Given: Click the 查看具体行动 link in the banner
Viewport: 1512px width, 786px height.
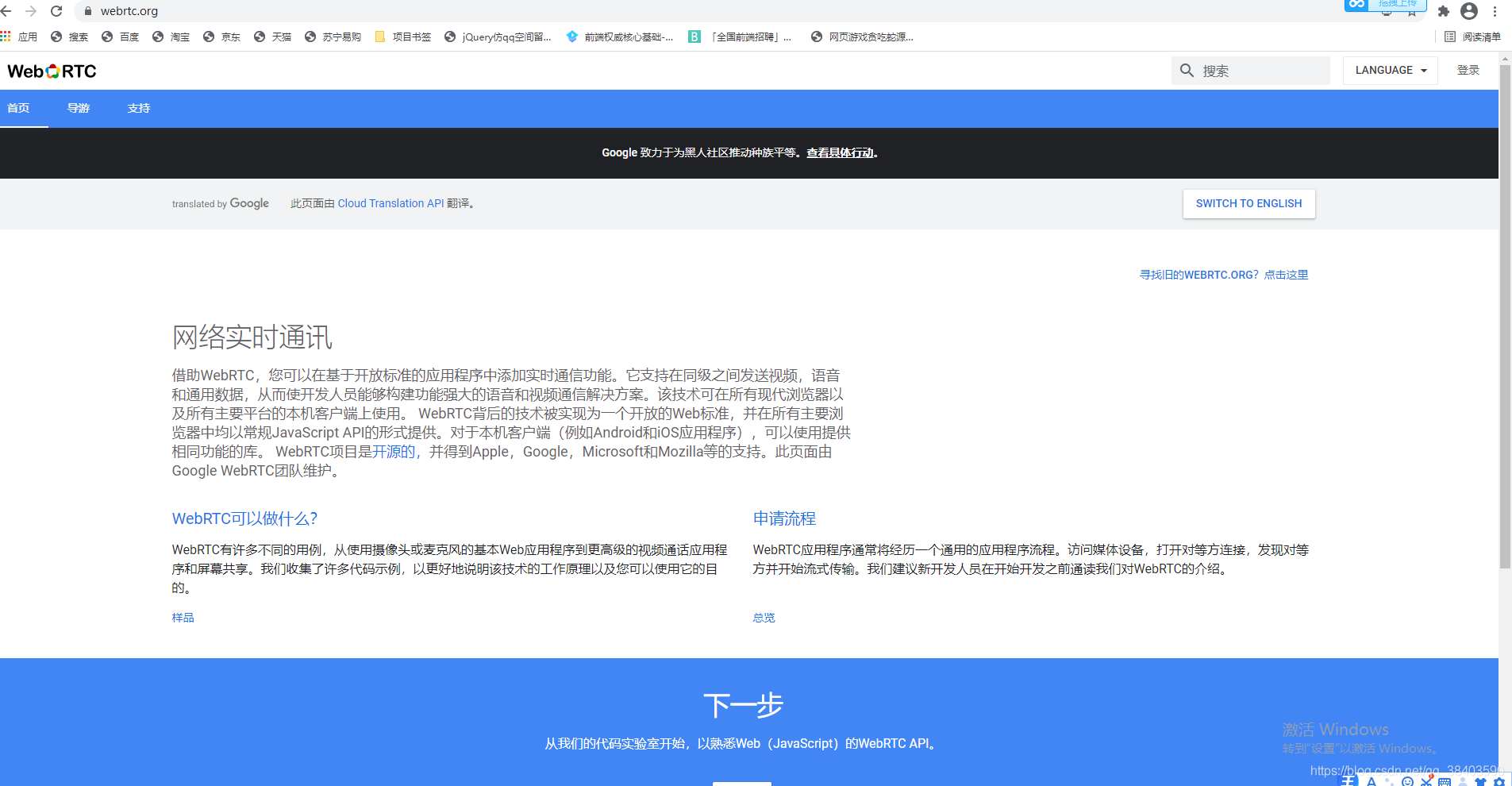Looking at the screenshot, I should [841, 152].
